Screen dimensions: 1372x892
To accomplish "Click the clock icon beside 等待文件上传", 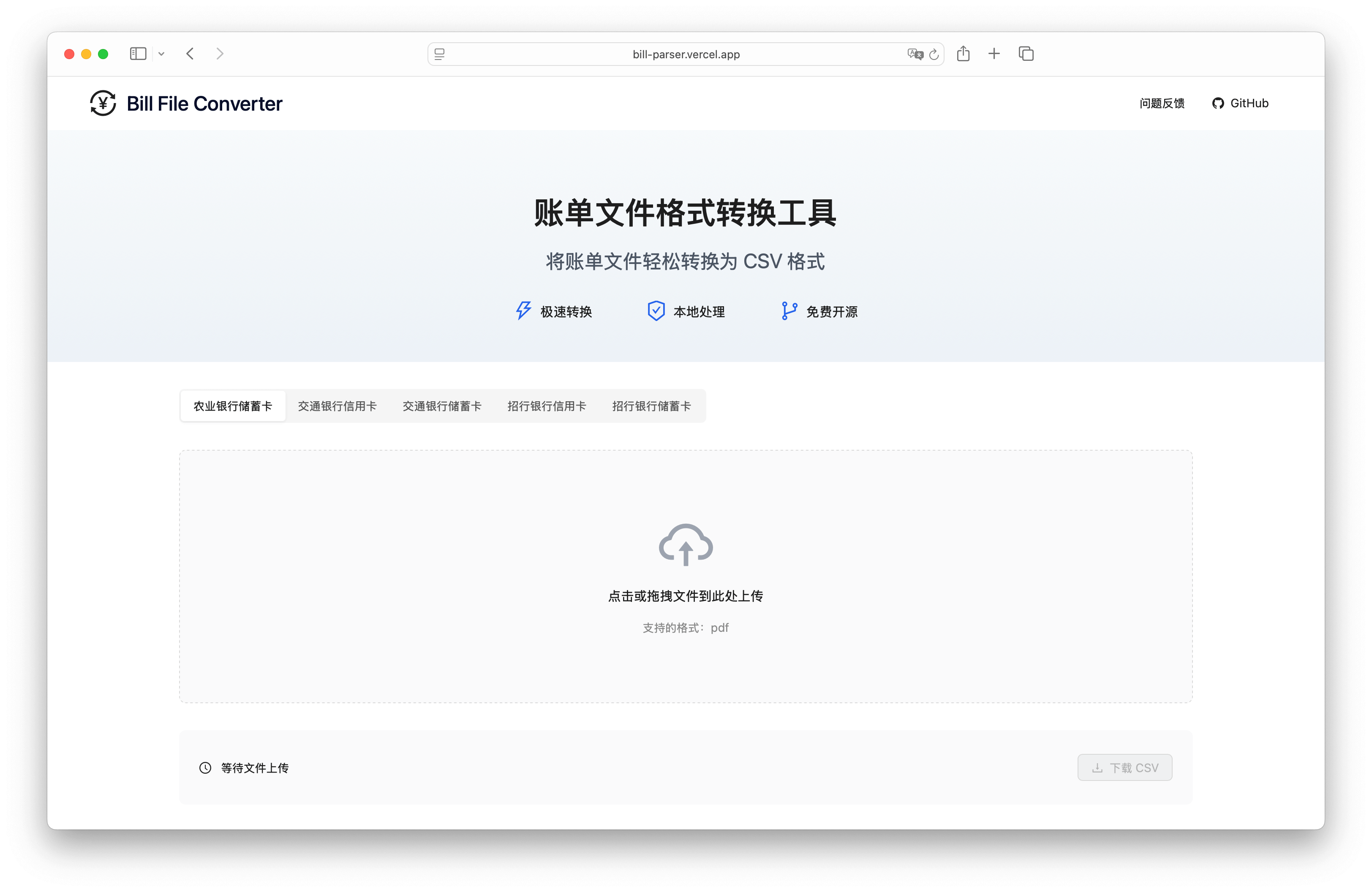I will click(204, 767).
